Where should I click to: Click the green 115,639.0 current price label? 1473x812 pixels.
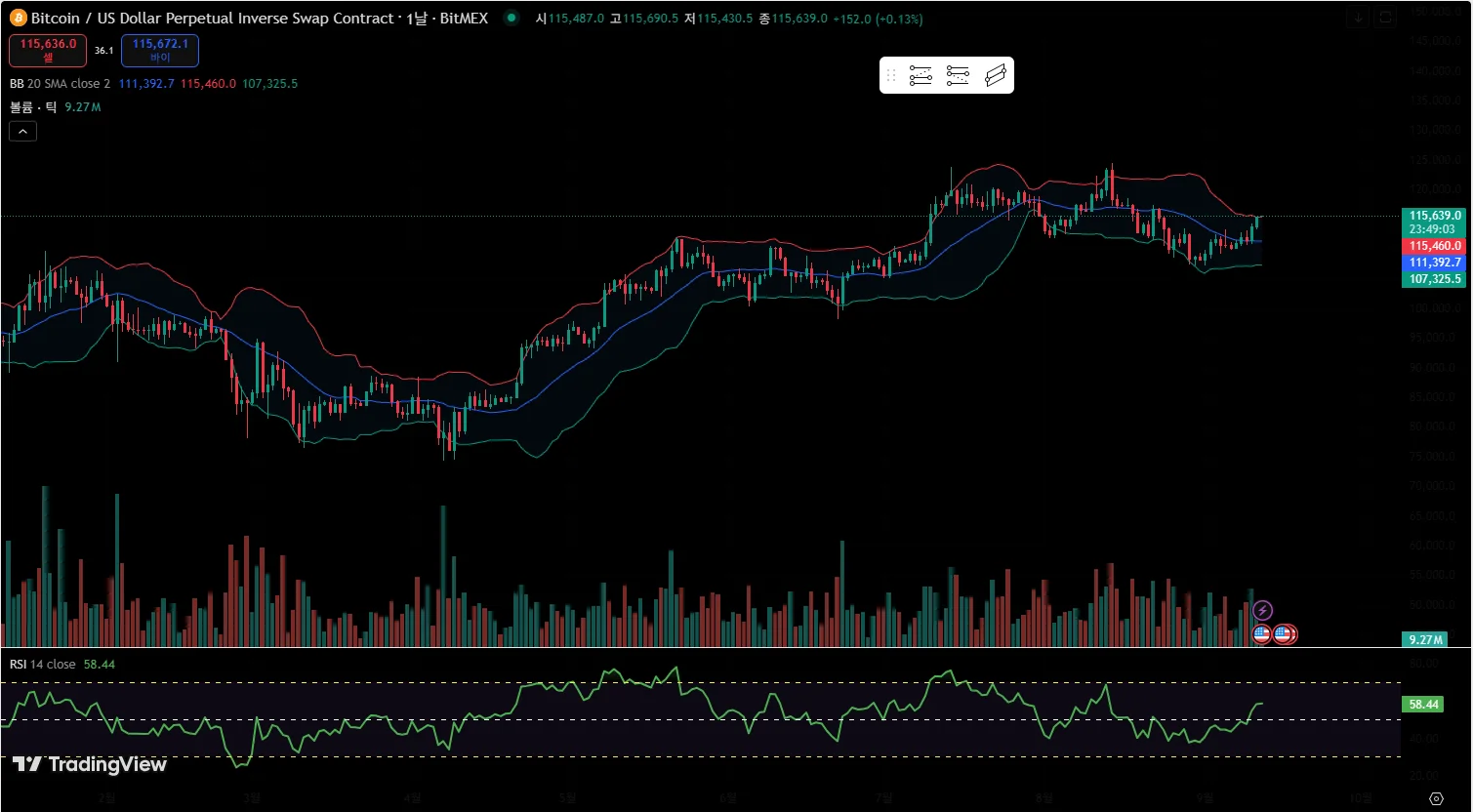(x=1433, y=216)
